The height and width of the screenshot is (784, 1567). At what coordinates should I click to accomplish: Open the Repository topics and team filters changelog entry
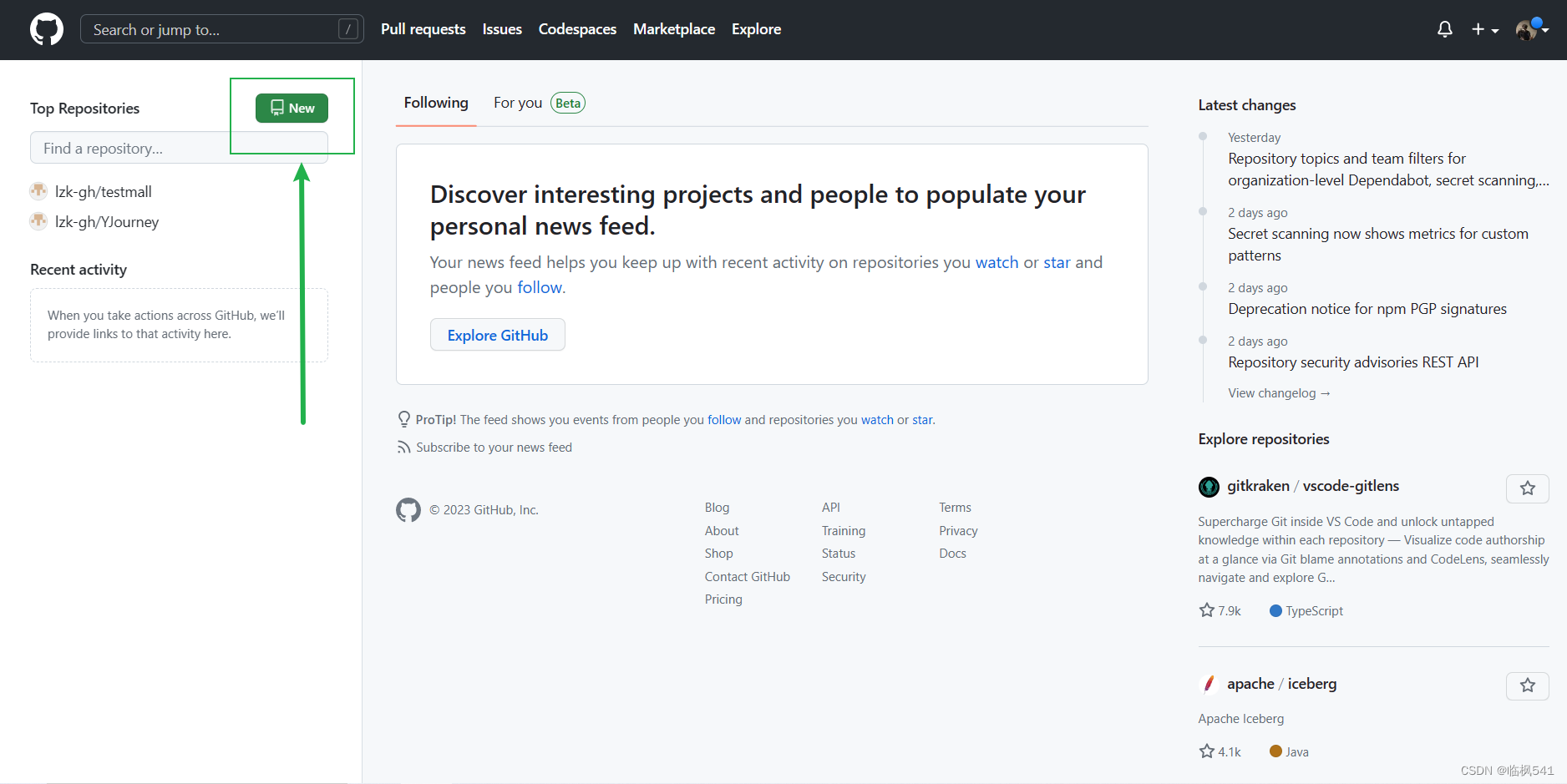coord(1387,169)
